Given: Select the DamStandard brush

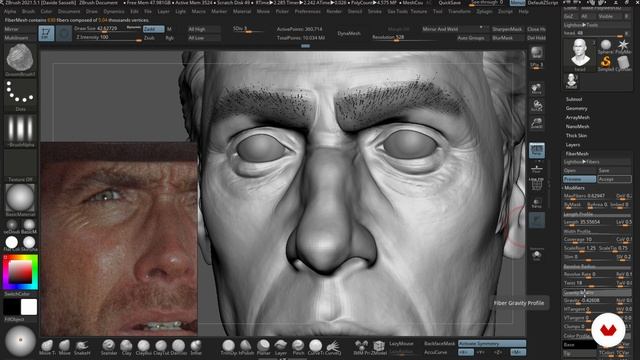Looking at the screenshot, I should (x=178, y=347).
